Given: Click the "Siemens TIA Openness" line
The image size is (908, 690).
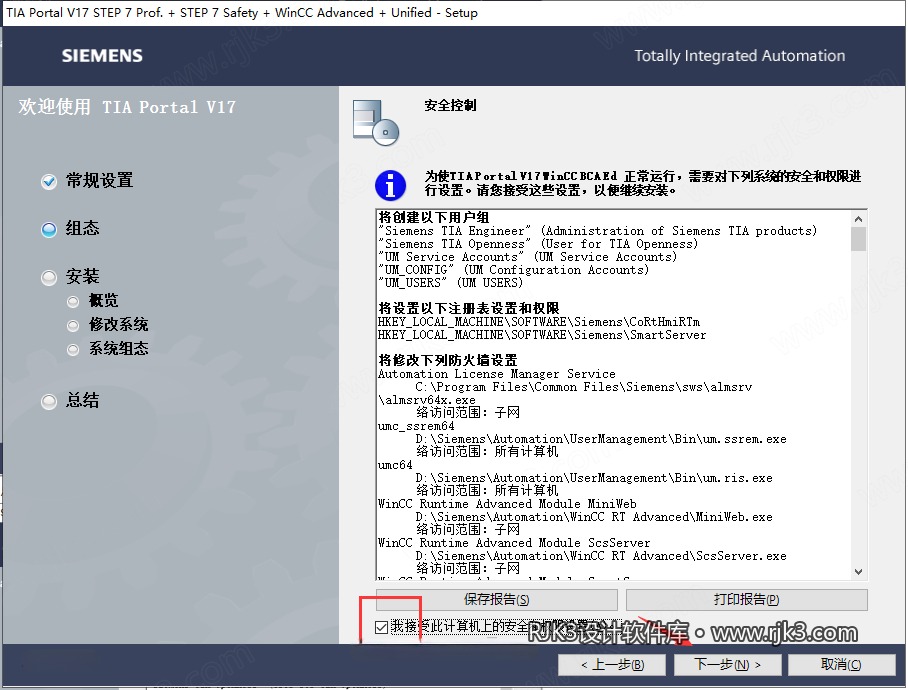Looking at the screenshot, I should pyautogui.click(x=539, y=244).
